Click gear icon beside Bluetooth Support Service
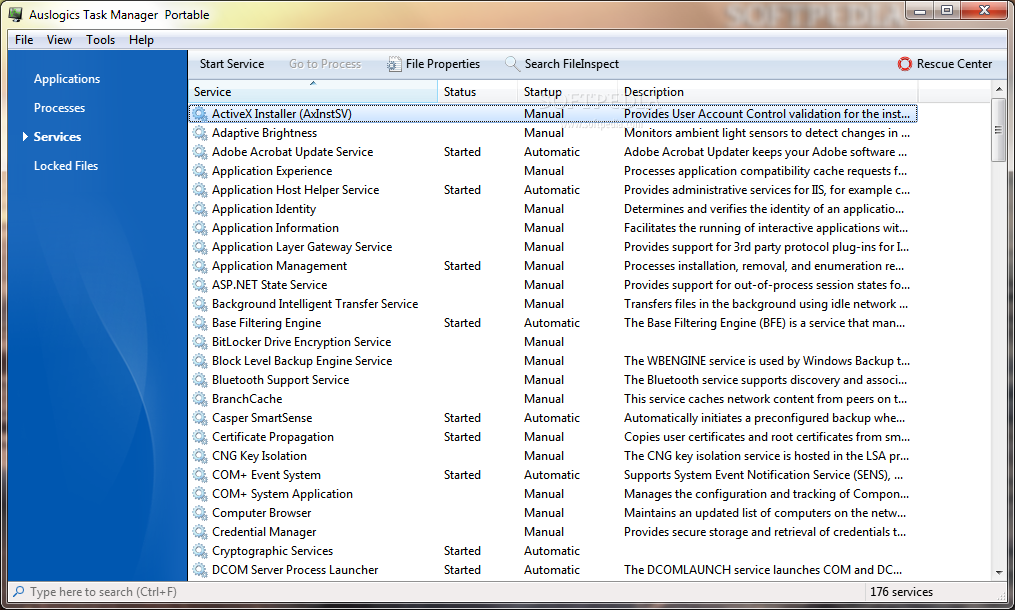Viewport: 1015px width, 610px height. pyautogui.click(x=200, y=379)
